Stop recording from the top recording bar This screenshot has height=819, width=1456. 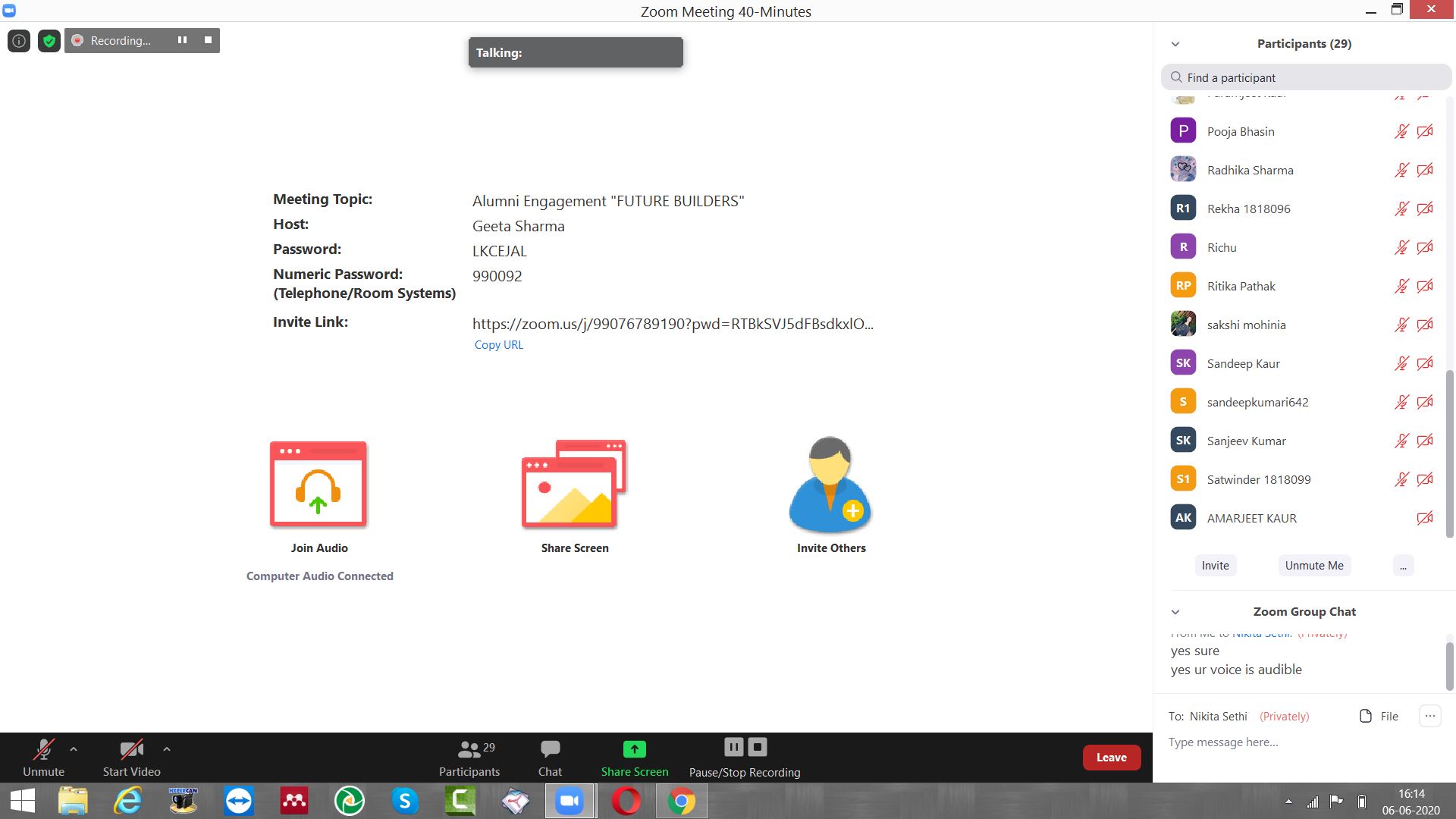208,40
